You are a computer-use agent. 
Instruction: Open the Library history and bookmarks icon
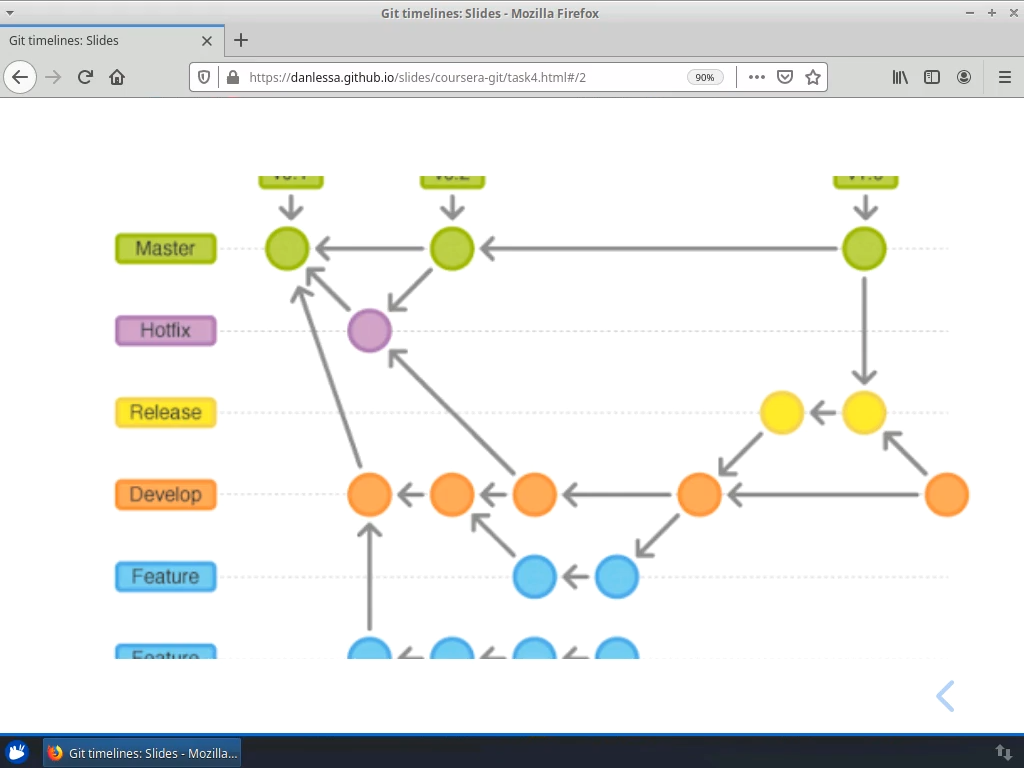(x=900, y=77)
